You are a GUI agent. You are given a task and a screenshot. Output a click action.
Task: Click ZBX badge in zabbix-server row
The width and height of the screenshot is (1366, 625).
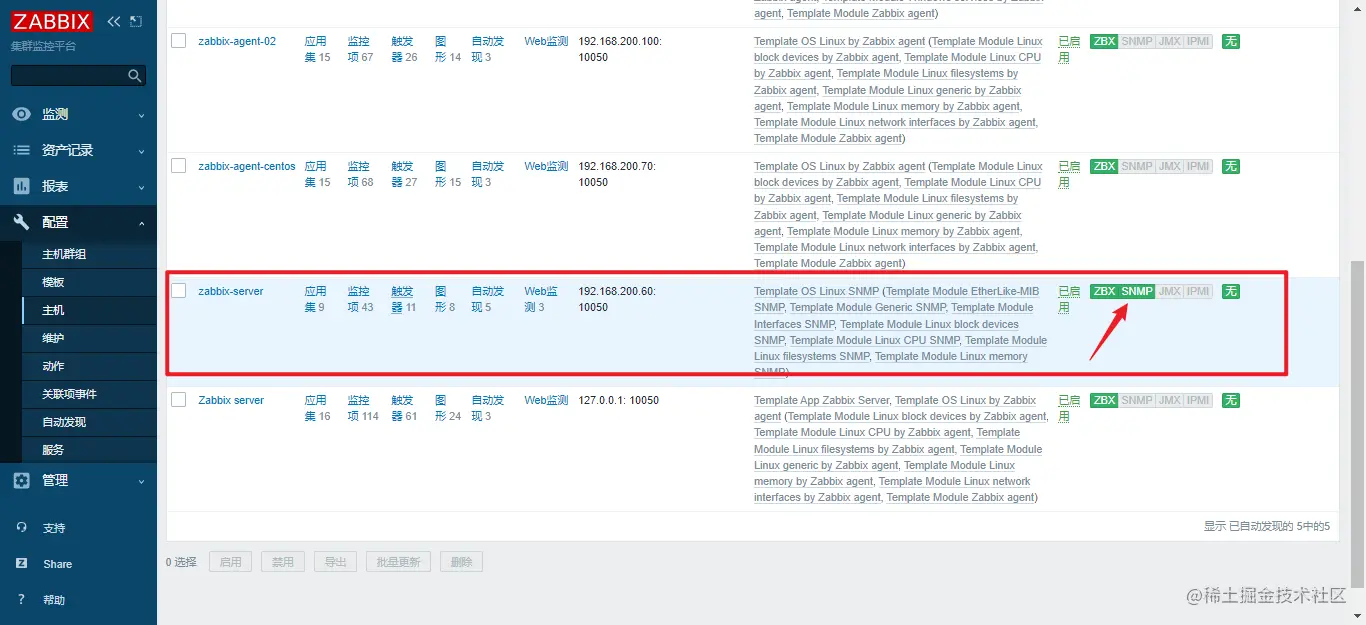(1104, 291)
